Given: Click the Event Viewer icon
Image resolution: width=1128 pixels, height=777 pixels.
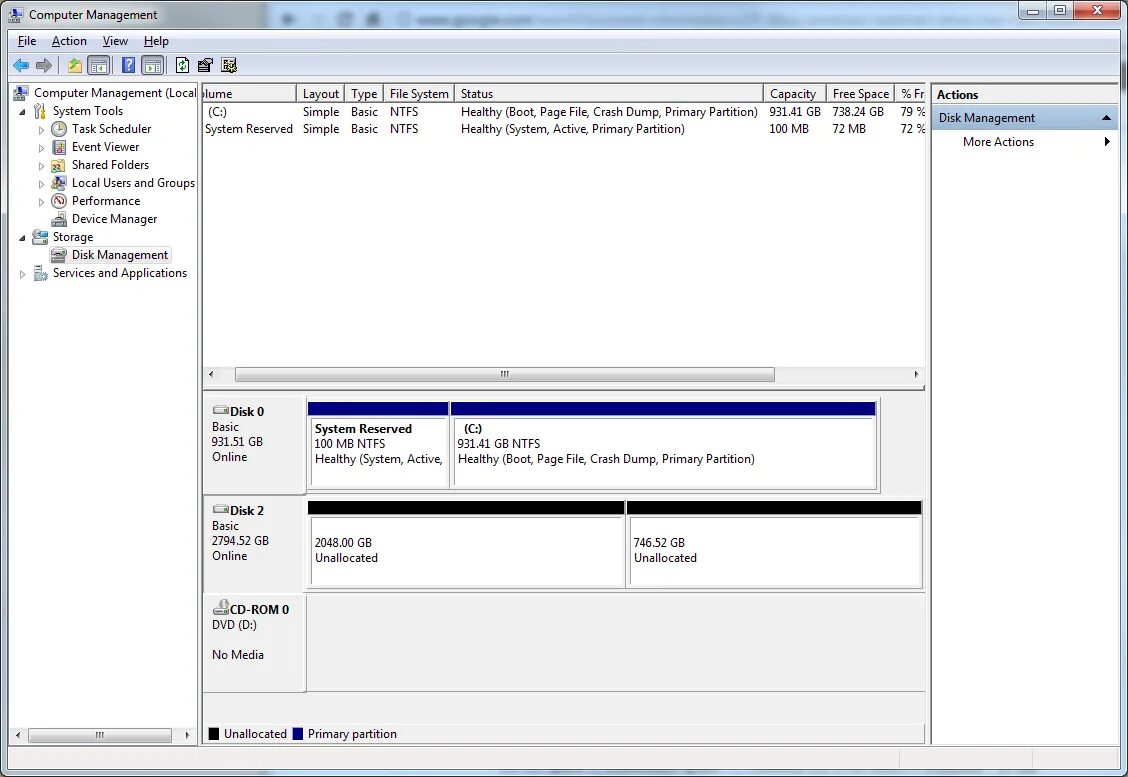Looking at the screenshot, I should click(x=59, y=147).
